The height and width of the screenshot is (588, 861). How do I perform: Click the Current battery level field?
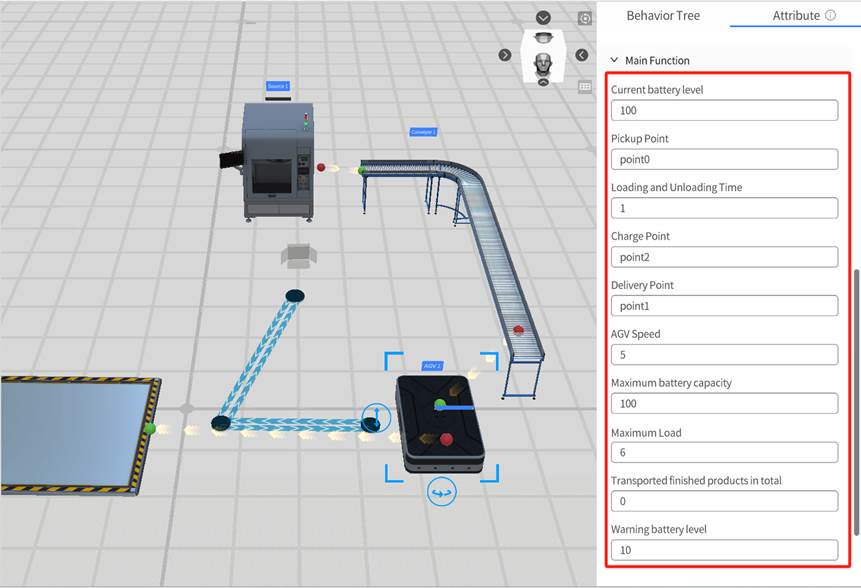[x=724, y=111]
